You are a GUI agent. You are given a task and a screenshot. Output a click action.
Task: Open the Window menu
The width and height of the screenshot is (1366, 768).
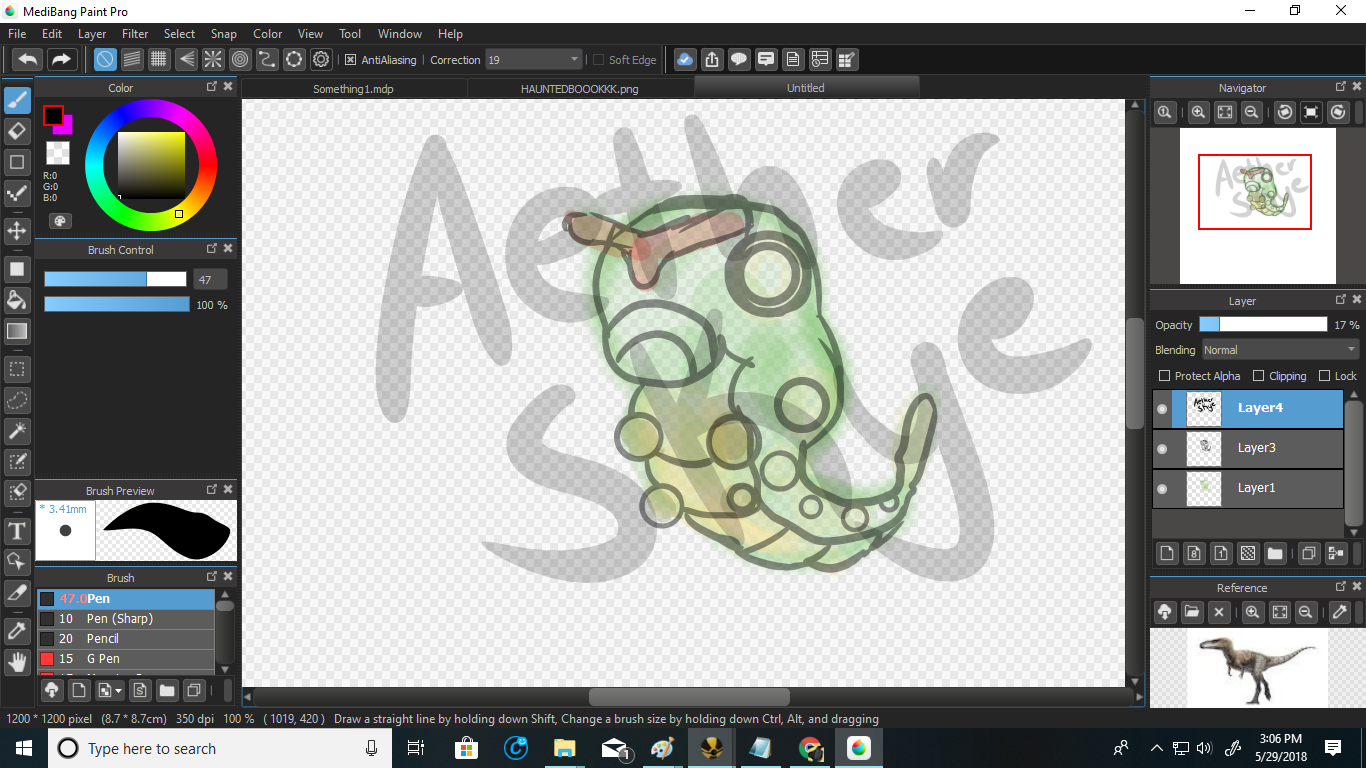pyautogui.click(x=400, y=34)
